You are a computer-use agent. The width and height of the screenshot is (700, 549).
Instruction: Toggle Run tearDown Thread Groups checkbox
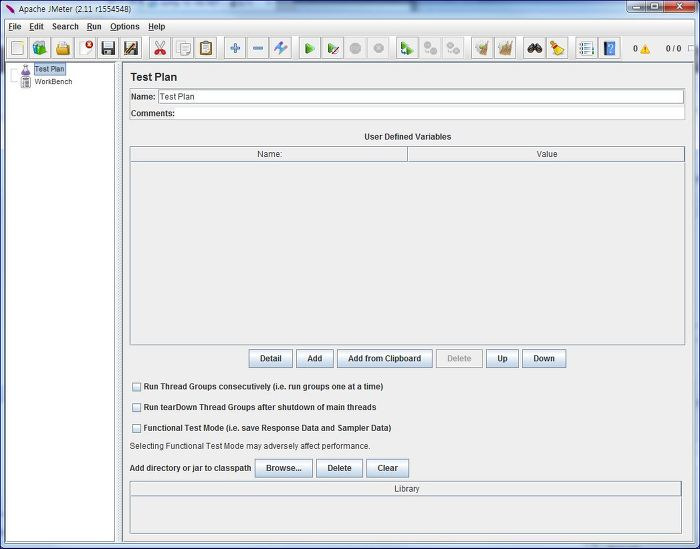tap(136, 408)
